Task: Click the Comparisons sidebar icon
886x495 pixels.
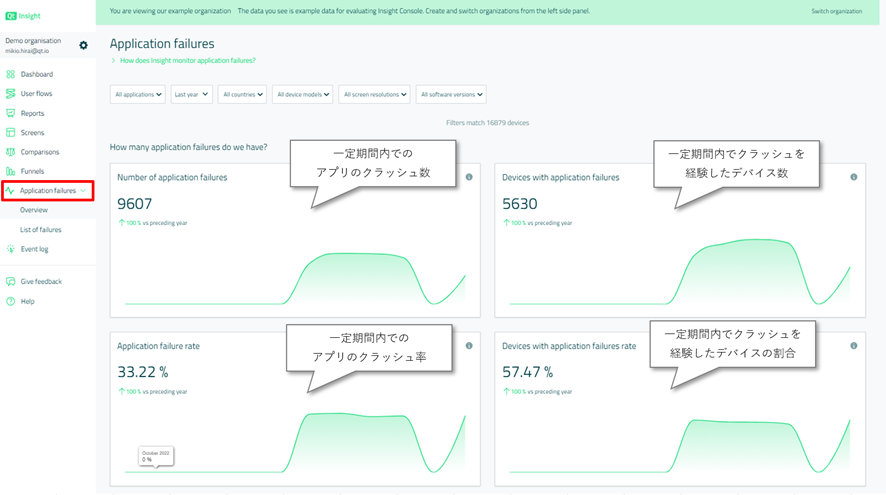Action: (x=11, y=152)
